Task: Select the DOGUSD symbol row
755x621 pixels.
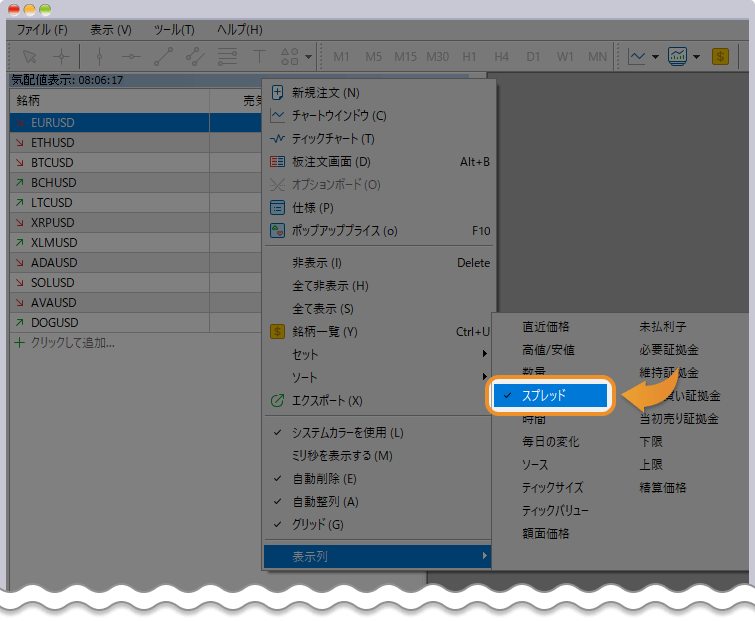Action: (x=136, y=323)
